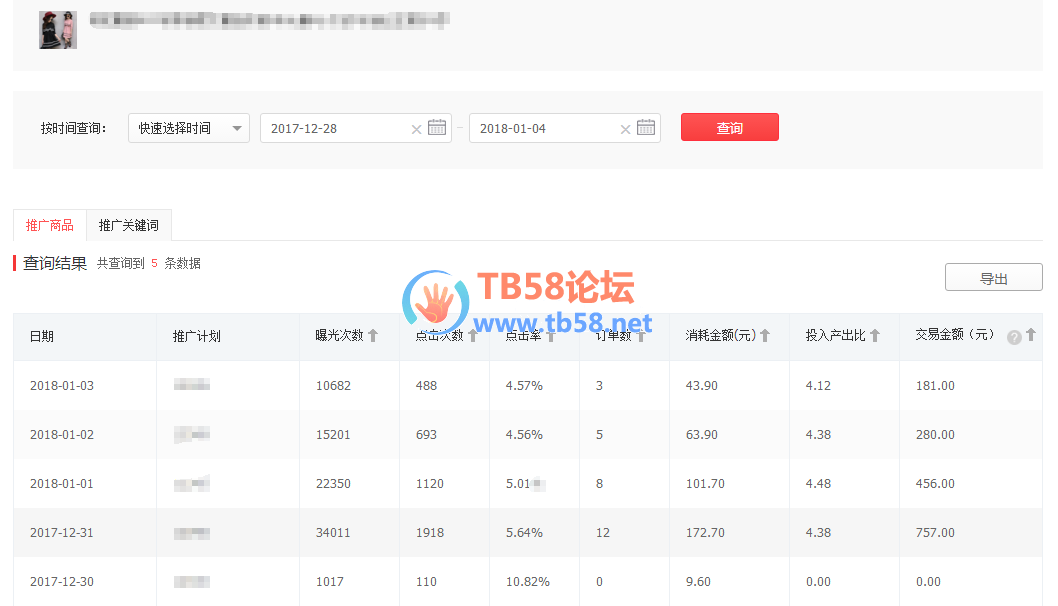Clear the end date 2018-01-04 field
1058x606 pixels.
[x=625, y=129]
